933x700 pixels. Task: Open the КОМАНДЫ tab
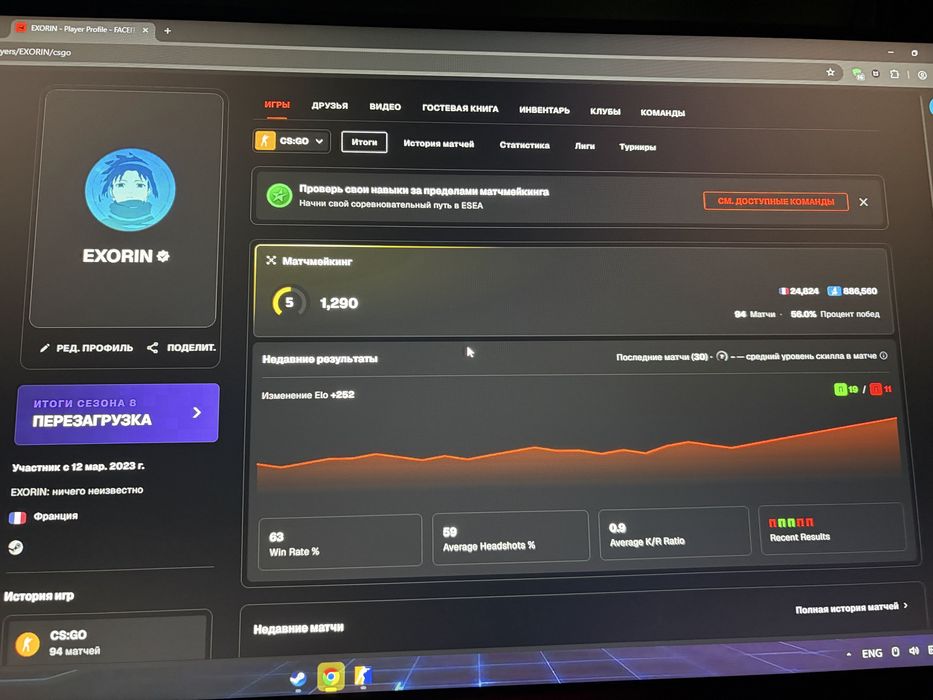662,112
